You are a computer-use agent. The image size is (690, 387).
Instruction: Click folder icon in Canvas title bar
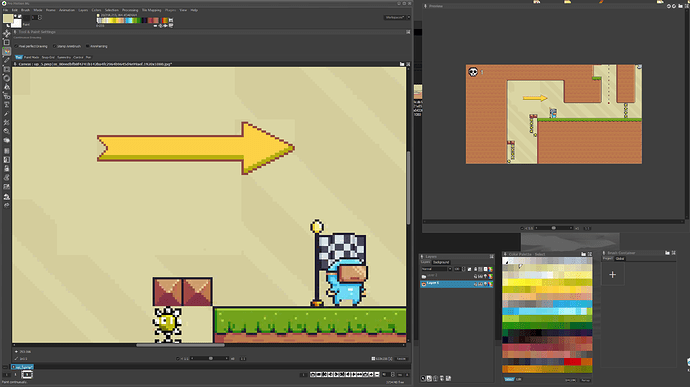point(402,64)
